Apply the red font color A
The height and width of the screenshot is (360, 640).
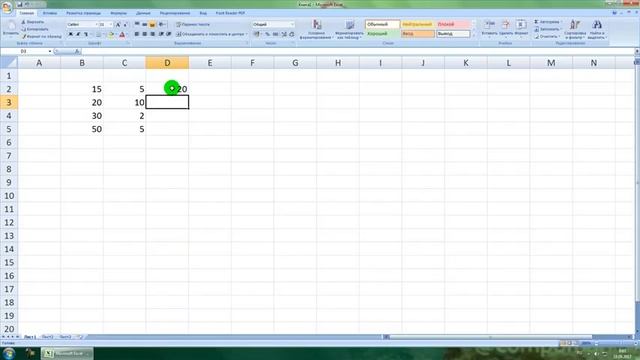[122, 35]
